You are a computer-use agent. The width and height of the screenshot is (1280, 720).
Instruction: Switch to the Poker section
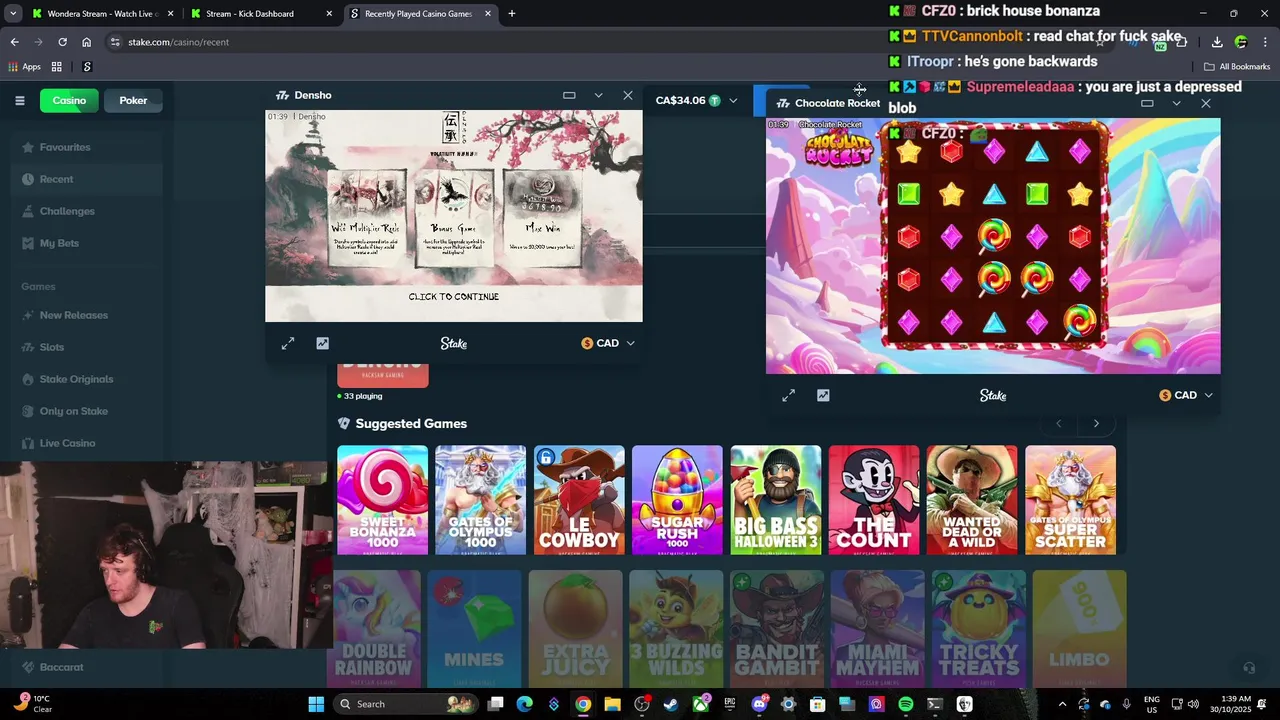[133, 100]
